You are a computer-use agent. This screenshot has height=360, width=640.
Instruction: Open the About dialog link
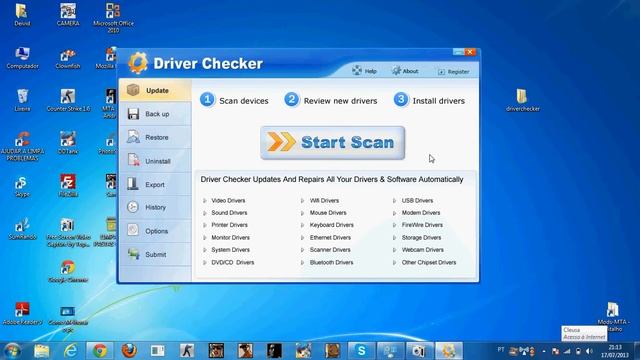coord(405,71)
